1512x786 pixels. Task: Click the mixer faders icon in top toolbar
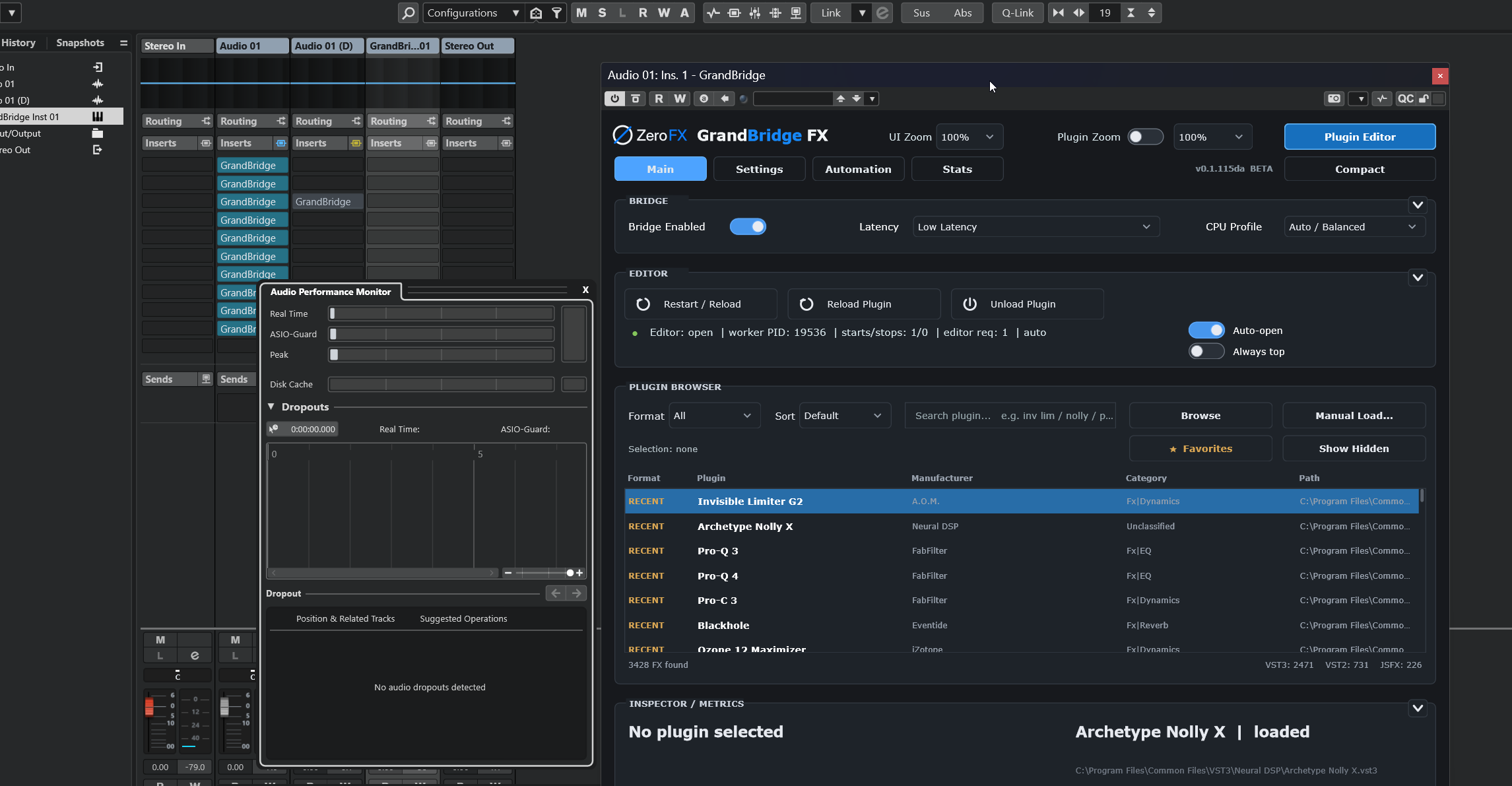pos(754,13)
